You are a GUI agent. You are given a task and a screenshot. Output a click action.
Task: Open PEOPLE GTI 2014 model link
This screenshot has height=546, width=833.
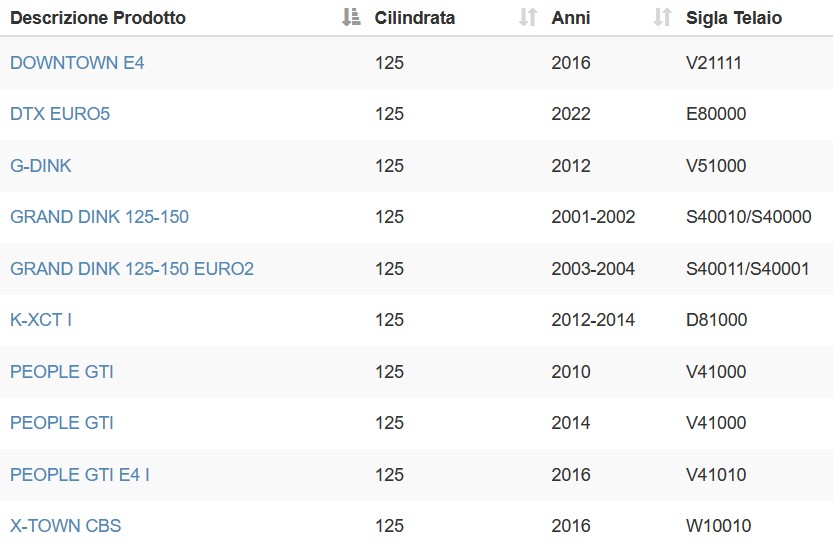(62, 423)
